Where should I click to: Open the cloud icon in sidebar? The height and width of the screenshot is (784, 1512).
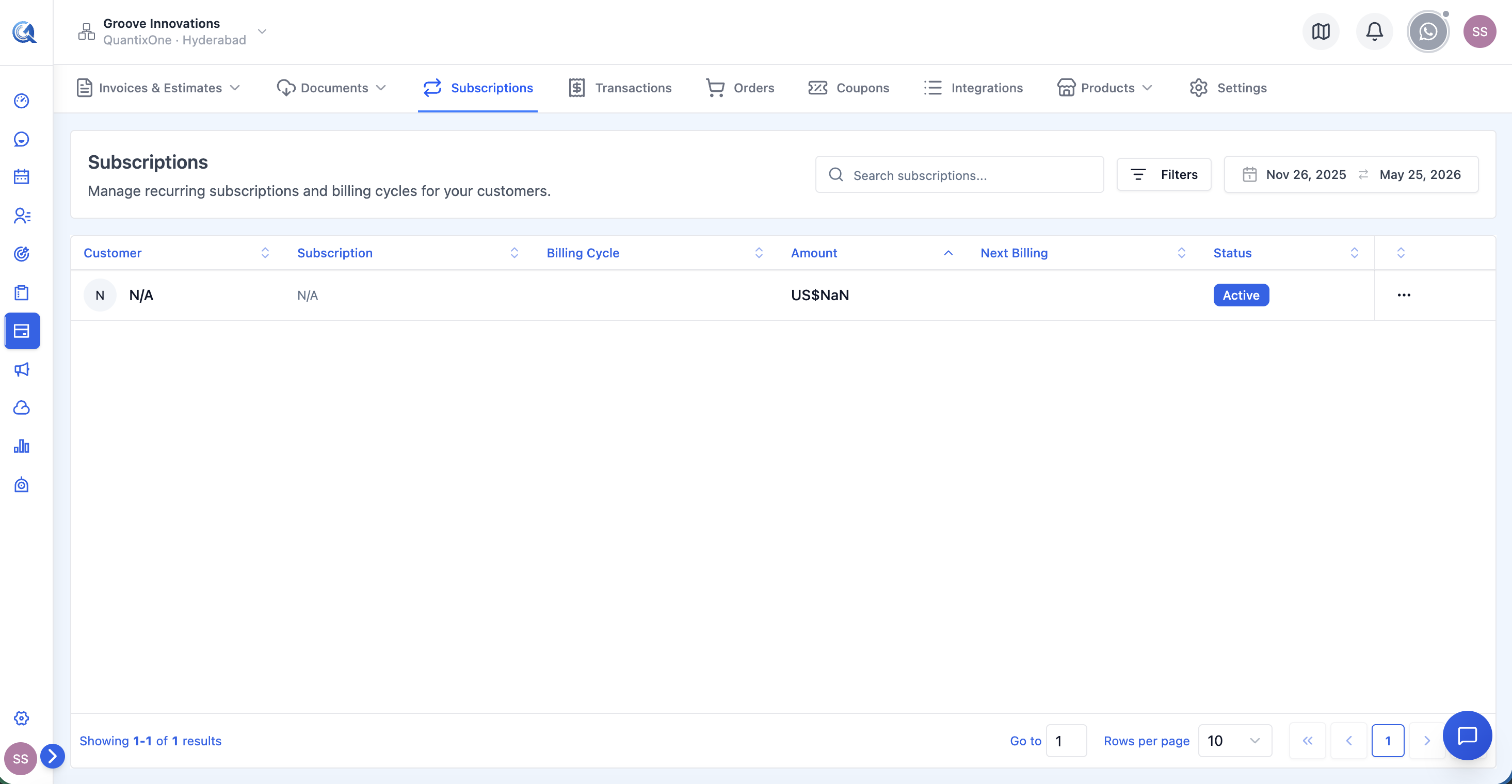tap(22, 408)
